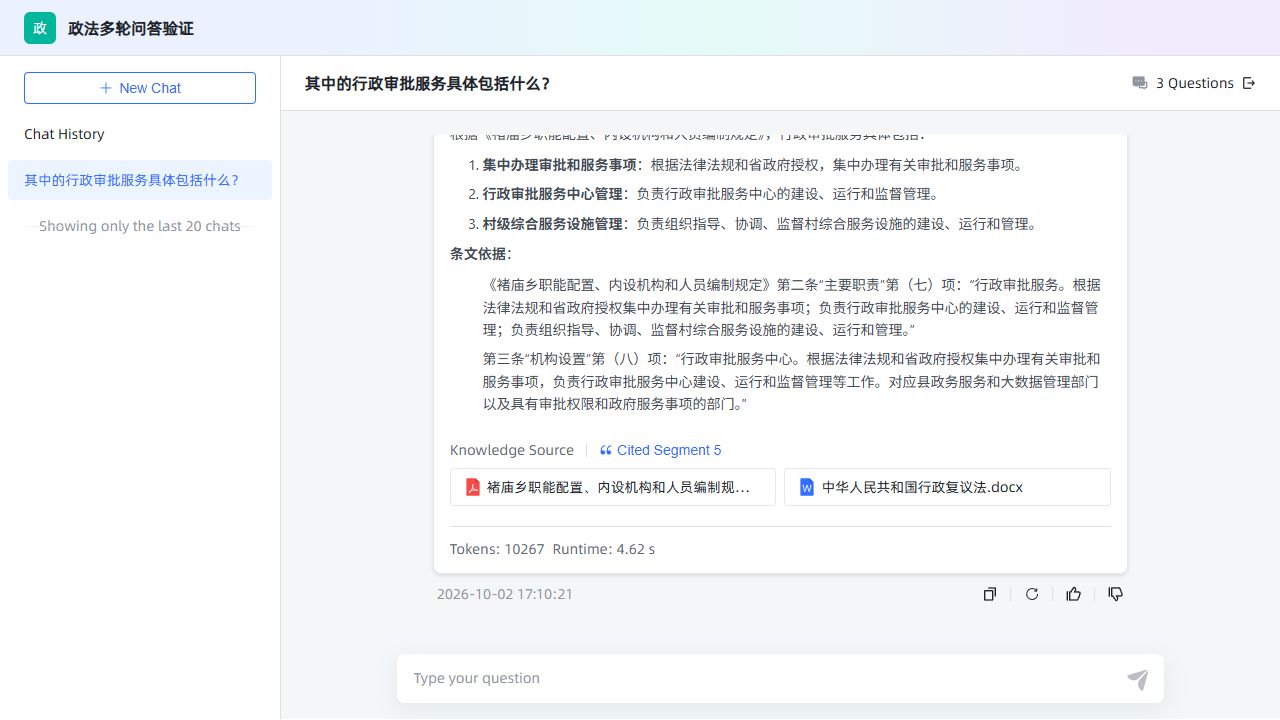This screenshot has width=1280, height=720.
Task: Open the 褚庙乡职能配置 PDF source file
Action: click(x=613, y=487)
